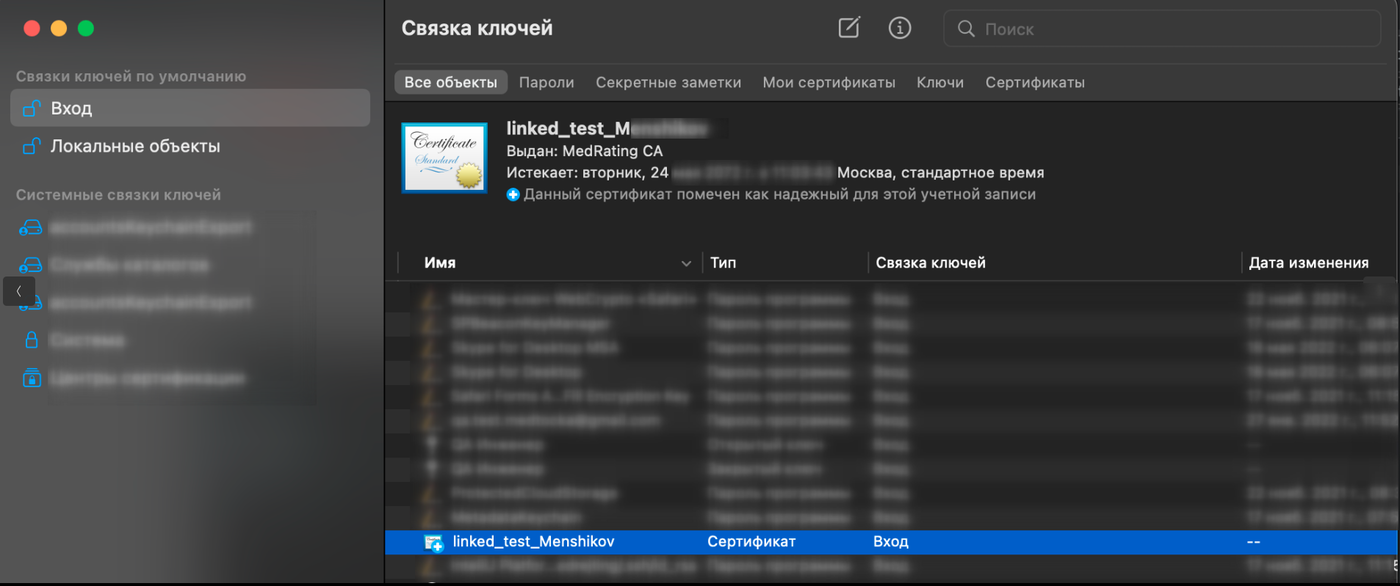The width and height of the screenshot is (1400, 586).
Task: Collapse the sidebar with the arrow handle
Action: pyautogui.click(x=19, y=291)
